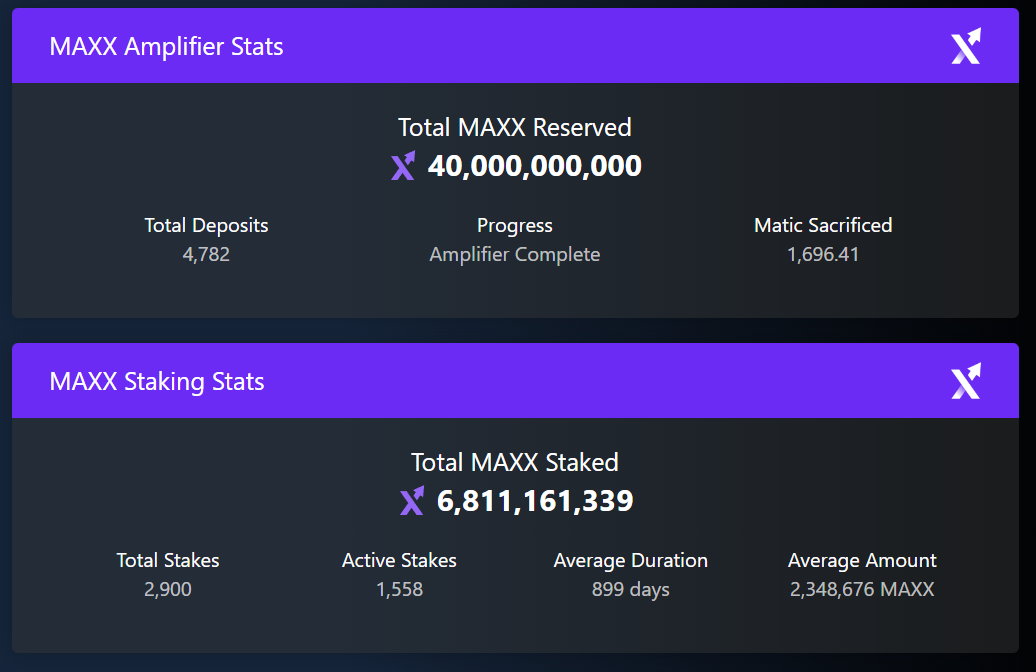1036x672 pixels.
Task: Click the 40,000,000,000 reserved amount
Action: (535, 166)
